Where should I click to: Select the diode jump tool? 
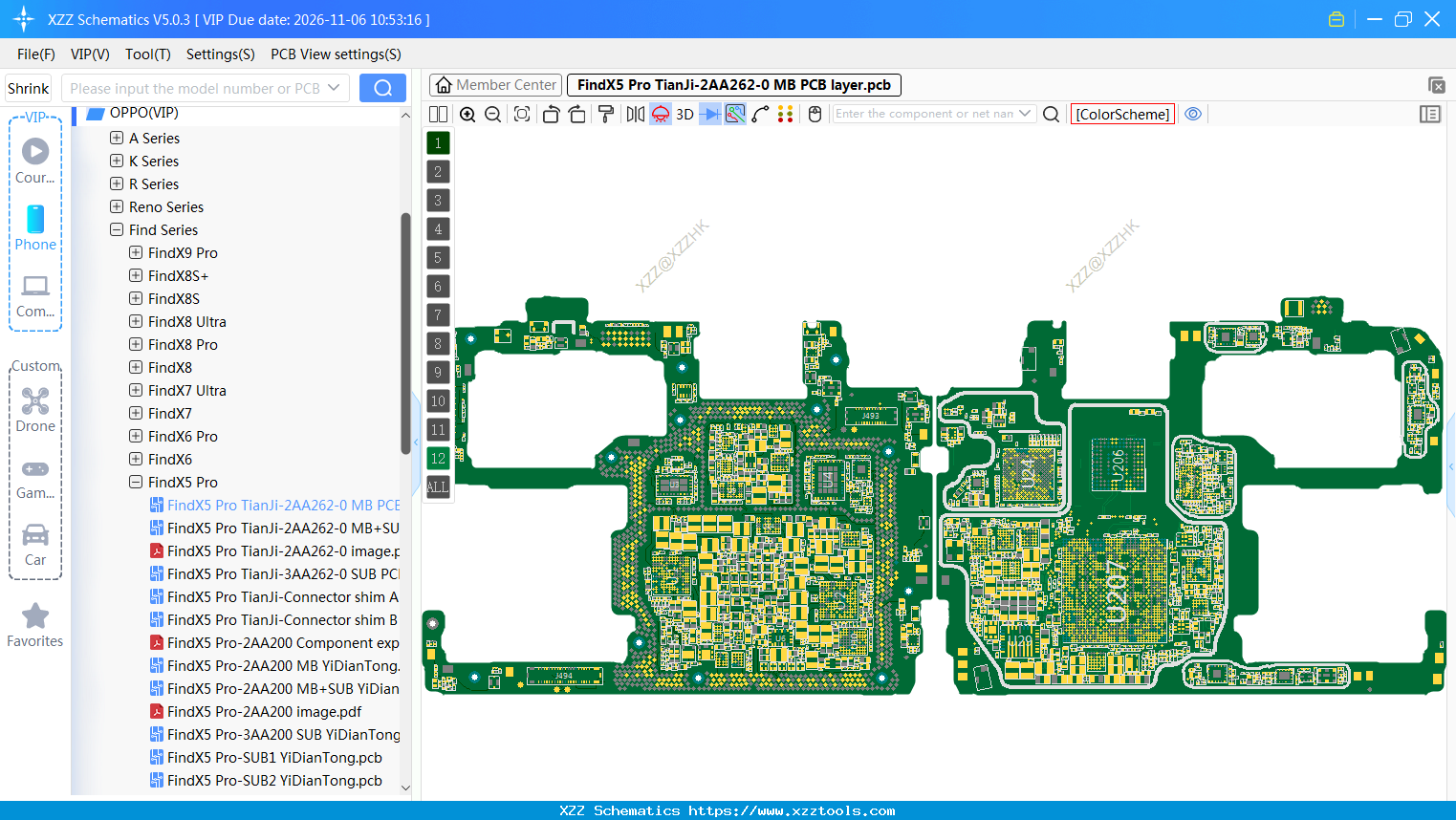point(707,114)
